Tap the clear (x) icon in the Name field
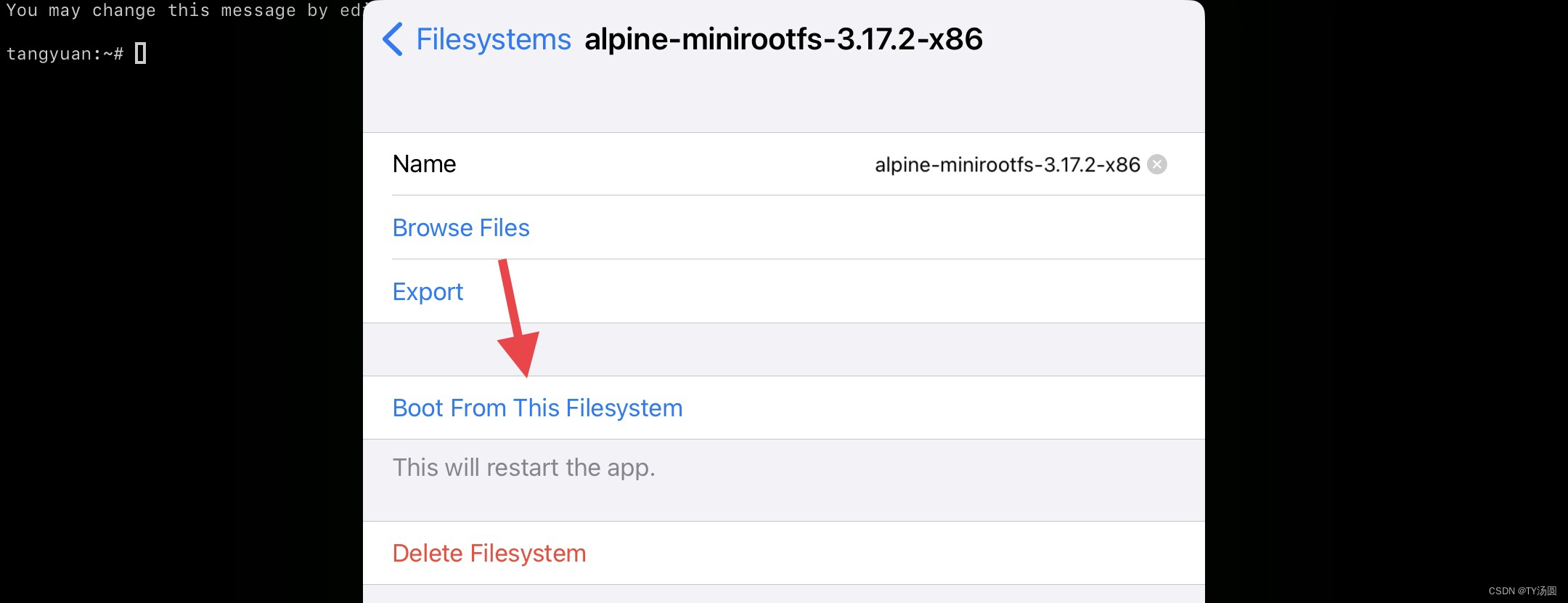This screenshot has width=1568, height=603. pos(1158,164)
